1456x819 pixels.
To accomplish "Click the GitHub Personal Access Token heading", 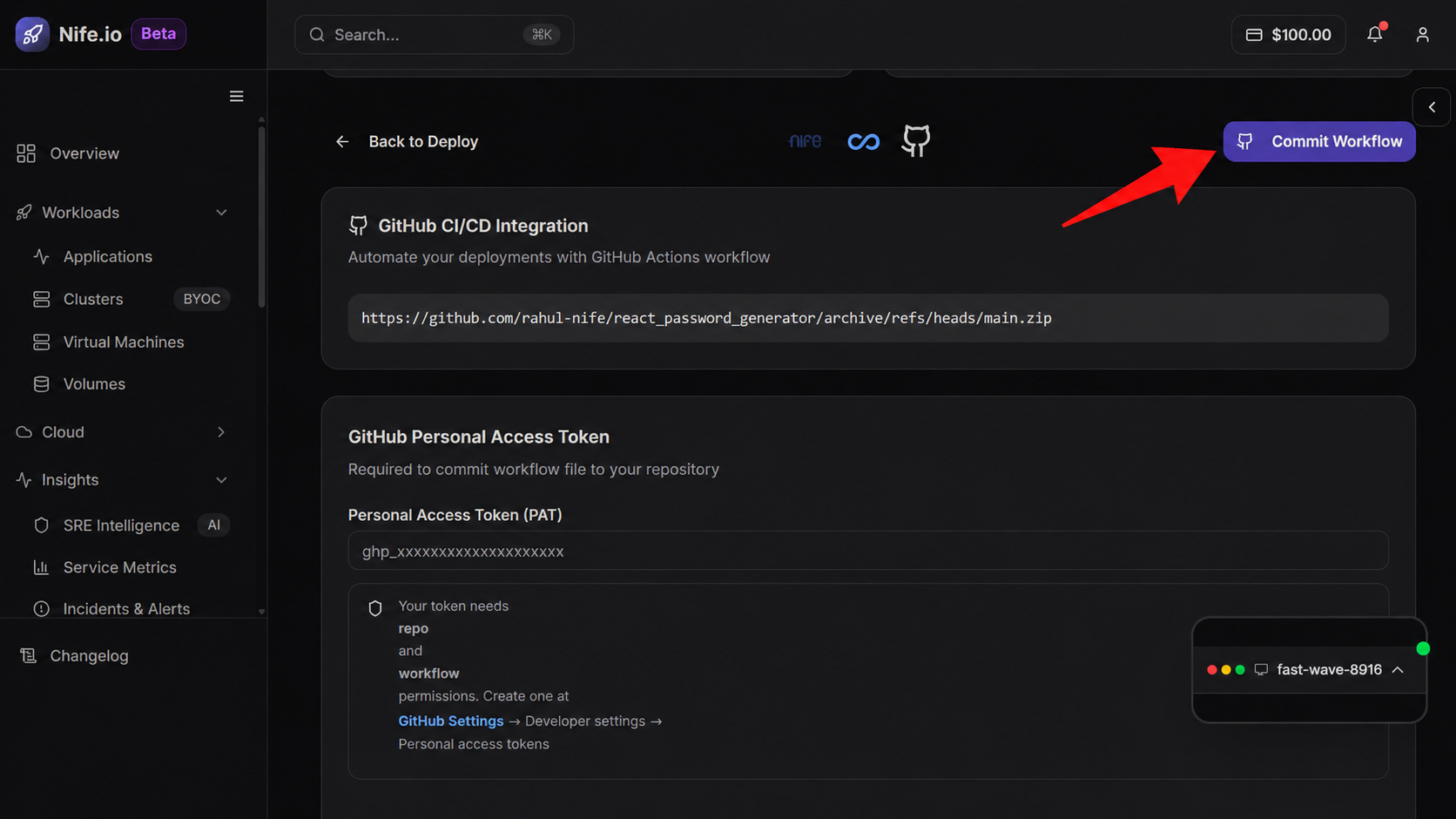I will click(479, 437).
